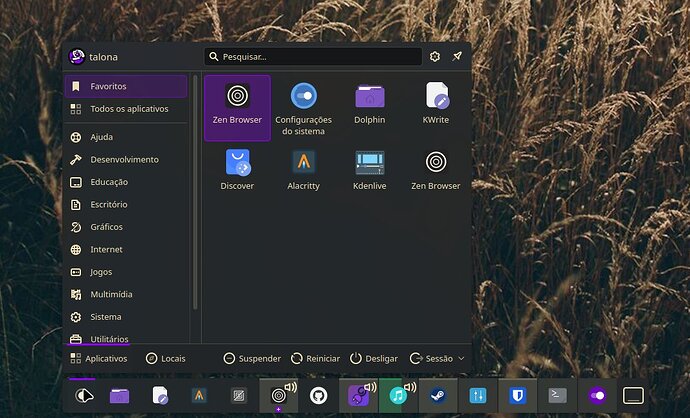The height and width of the screenshot is (418, 690).
Task: Start Alacritty from the favorites grid
Action: (x=303, y=168)
